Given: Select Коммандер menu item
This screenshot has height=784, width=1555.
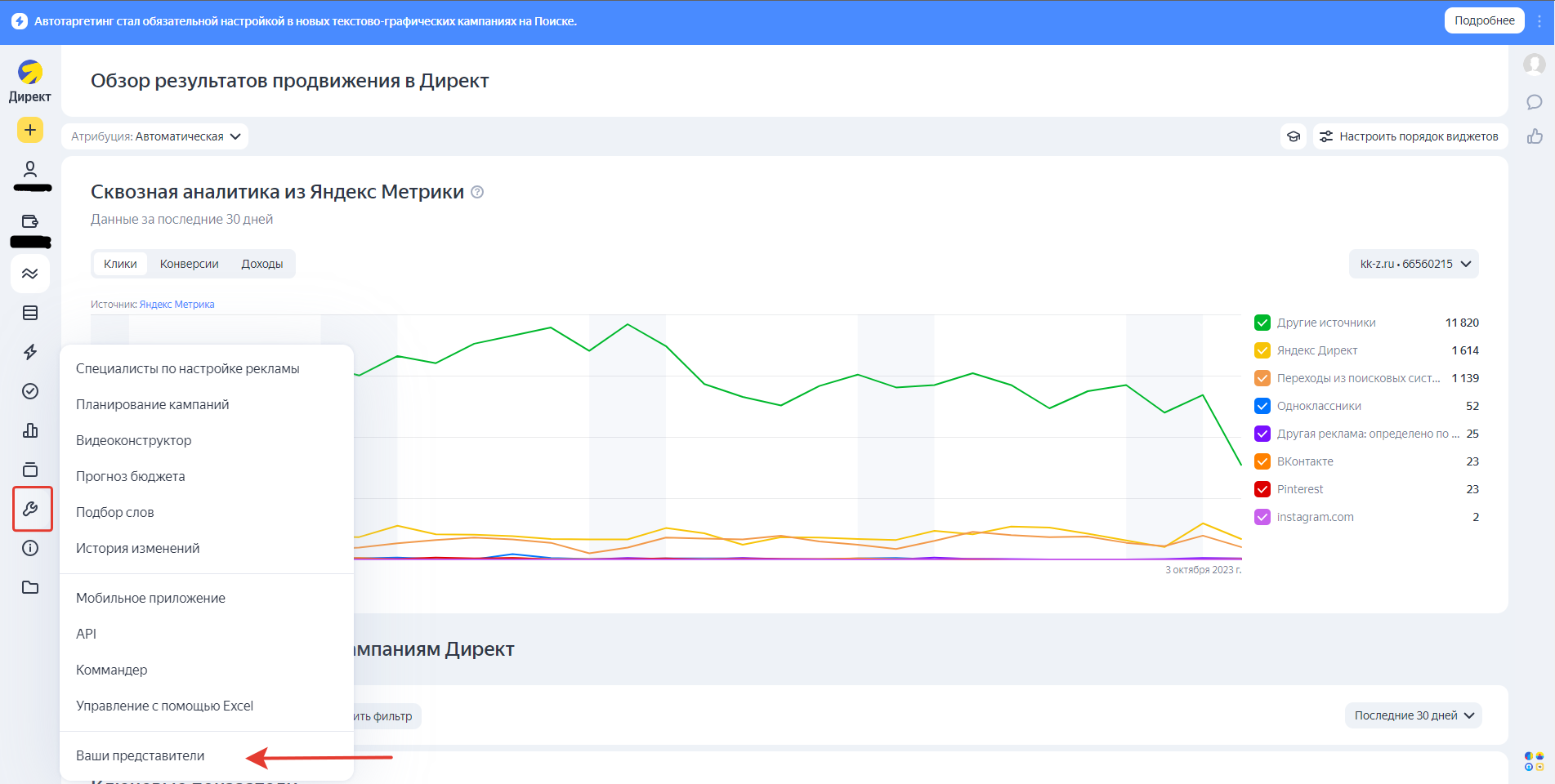Looking at the screenshot, I should tap(207, 670).
